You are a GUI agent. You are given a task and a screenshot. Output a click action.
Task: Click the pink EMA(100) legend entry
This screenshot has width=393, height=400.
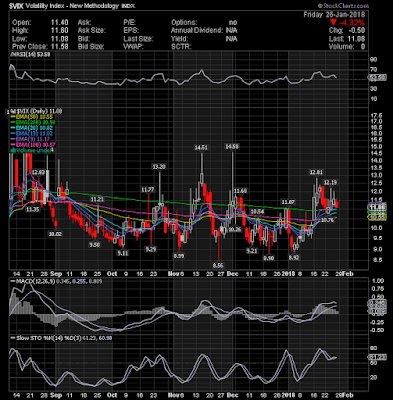tap(33, 145)
